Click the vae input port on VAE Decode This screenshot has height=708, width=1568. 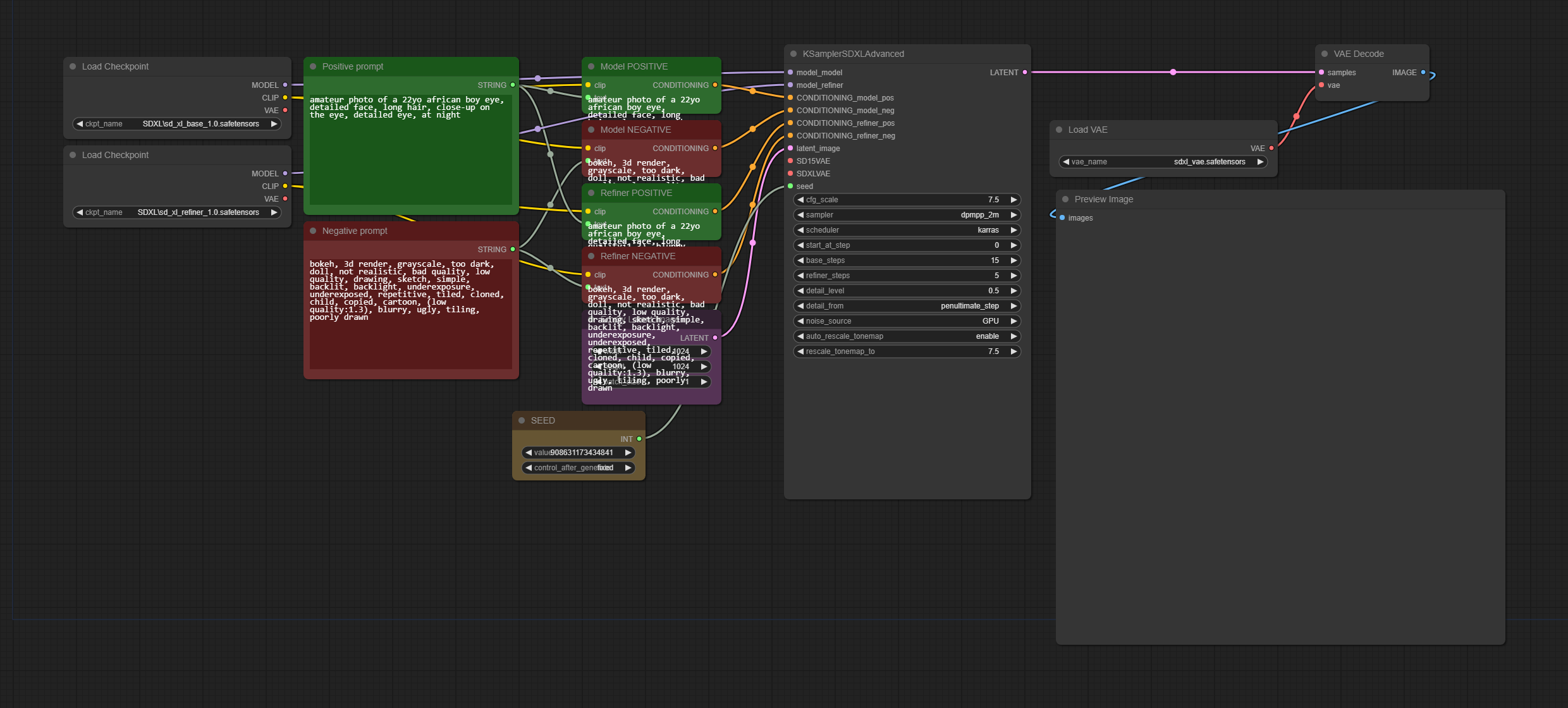point(1321,85)
